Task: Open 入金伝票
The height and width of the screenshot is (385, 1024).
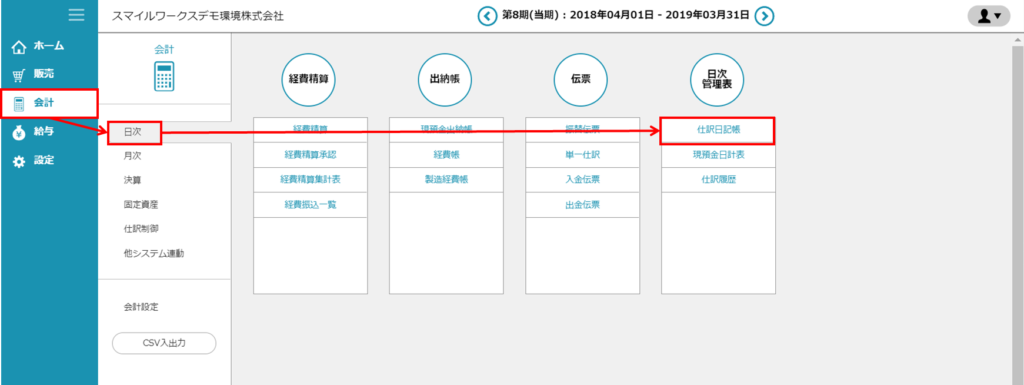Action: [x=582, y=179]
